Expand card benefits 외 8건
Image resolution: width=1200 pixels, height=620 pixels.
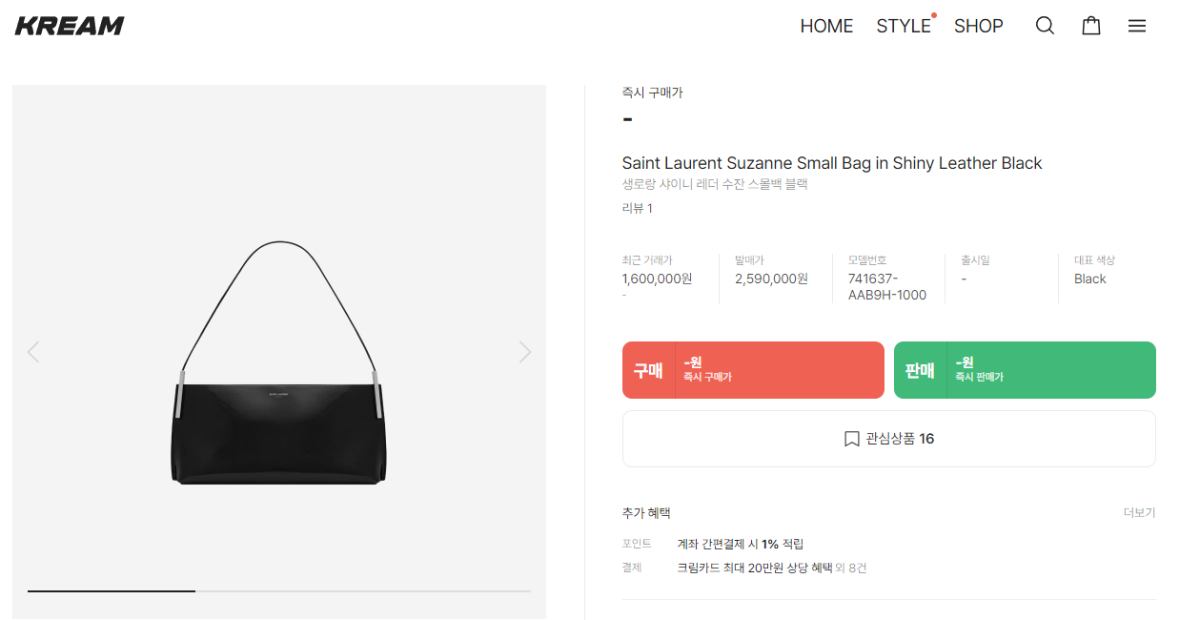pos(851,568)
